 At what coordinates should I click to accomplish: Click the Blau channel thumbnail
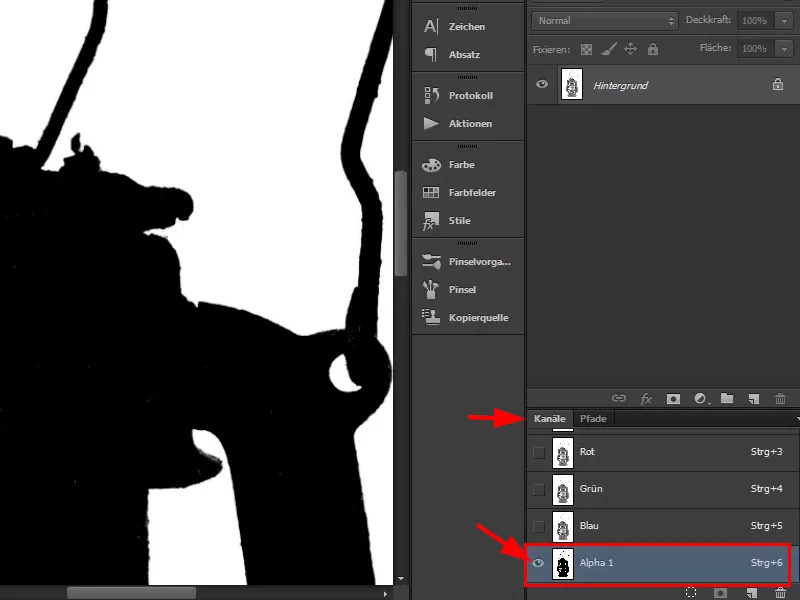tap(563, 527)
